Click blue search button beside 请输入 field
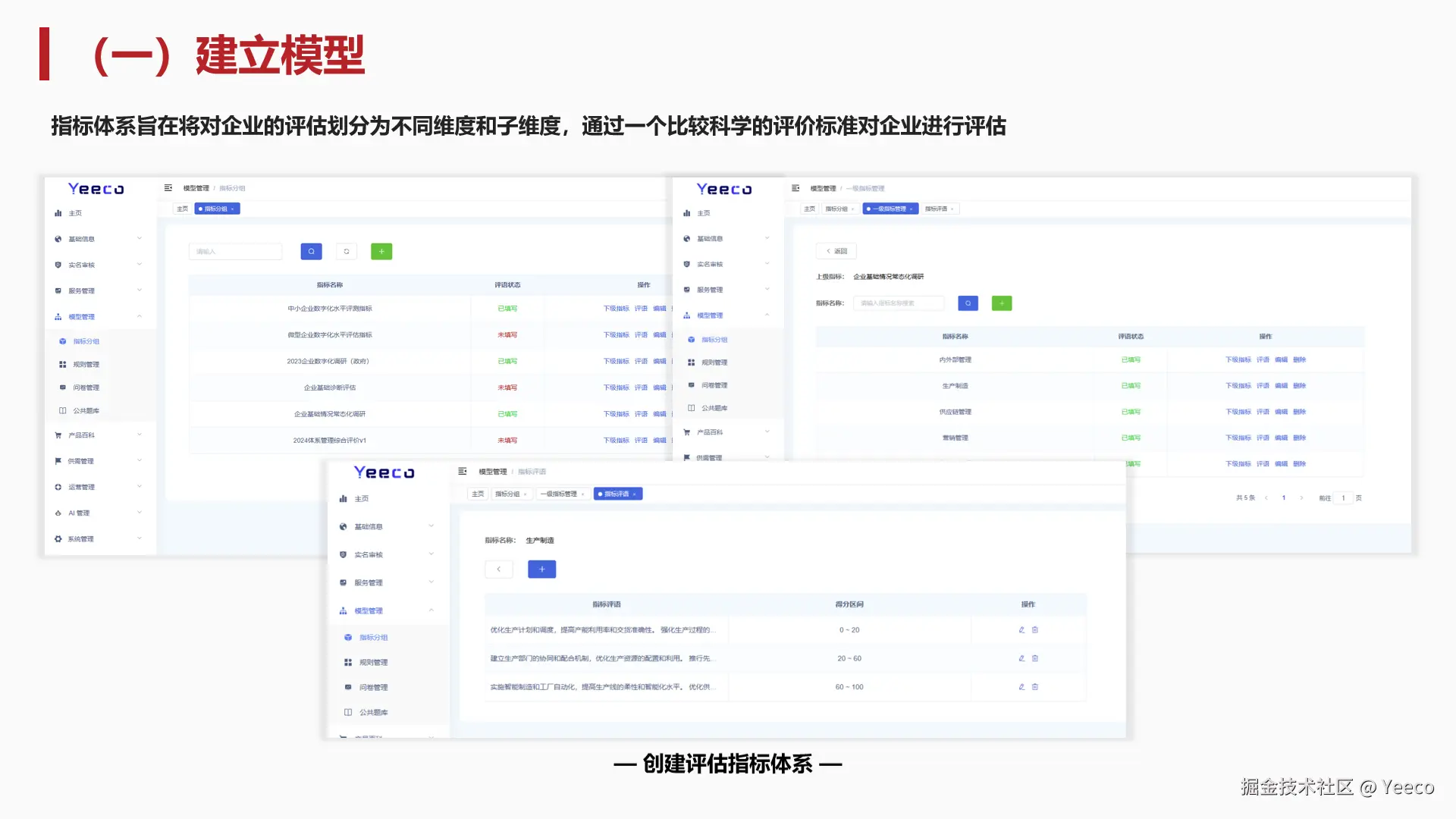 (x=311, y=251)
